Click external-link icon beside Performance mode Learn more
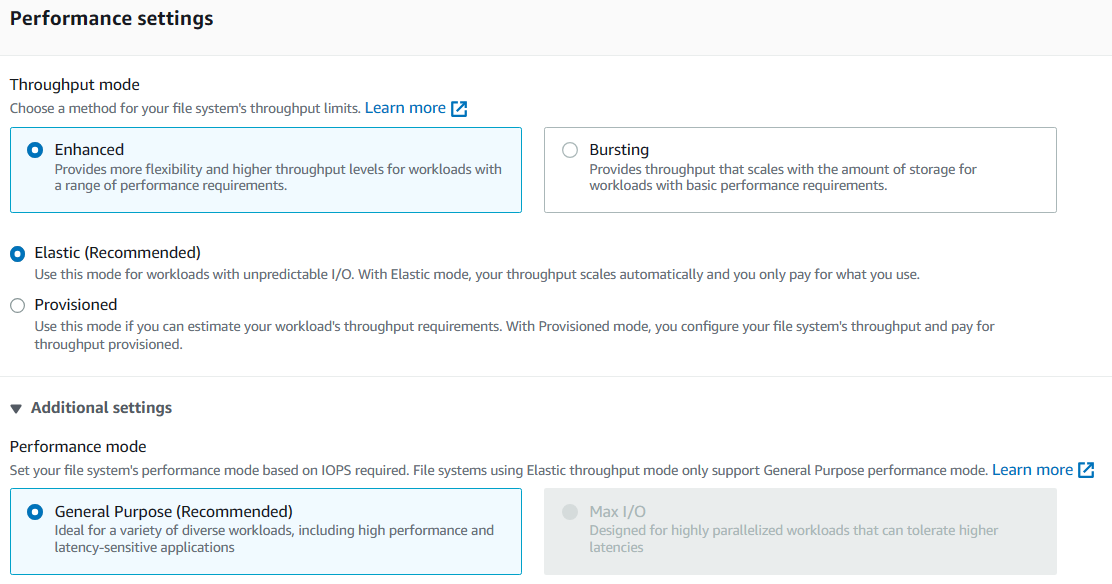Viewport: 1112px width, 584px height. [1086, 470]
